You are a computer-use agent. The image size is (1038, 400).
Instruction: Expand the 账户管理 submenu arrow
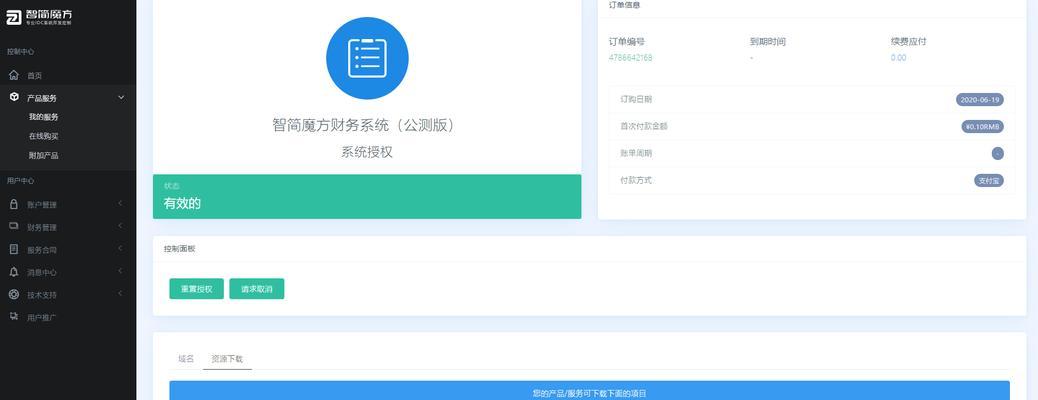(120, 203)
